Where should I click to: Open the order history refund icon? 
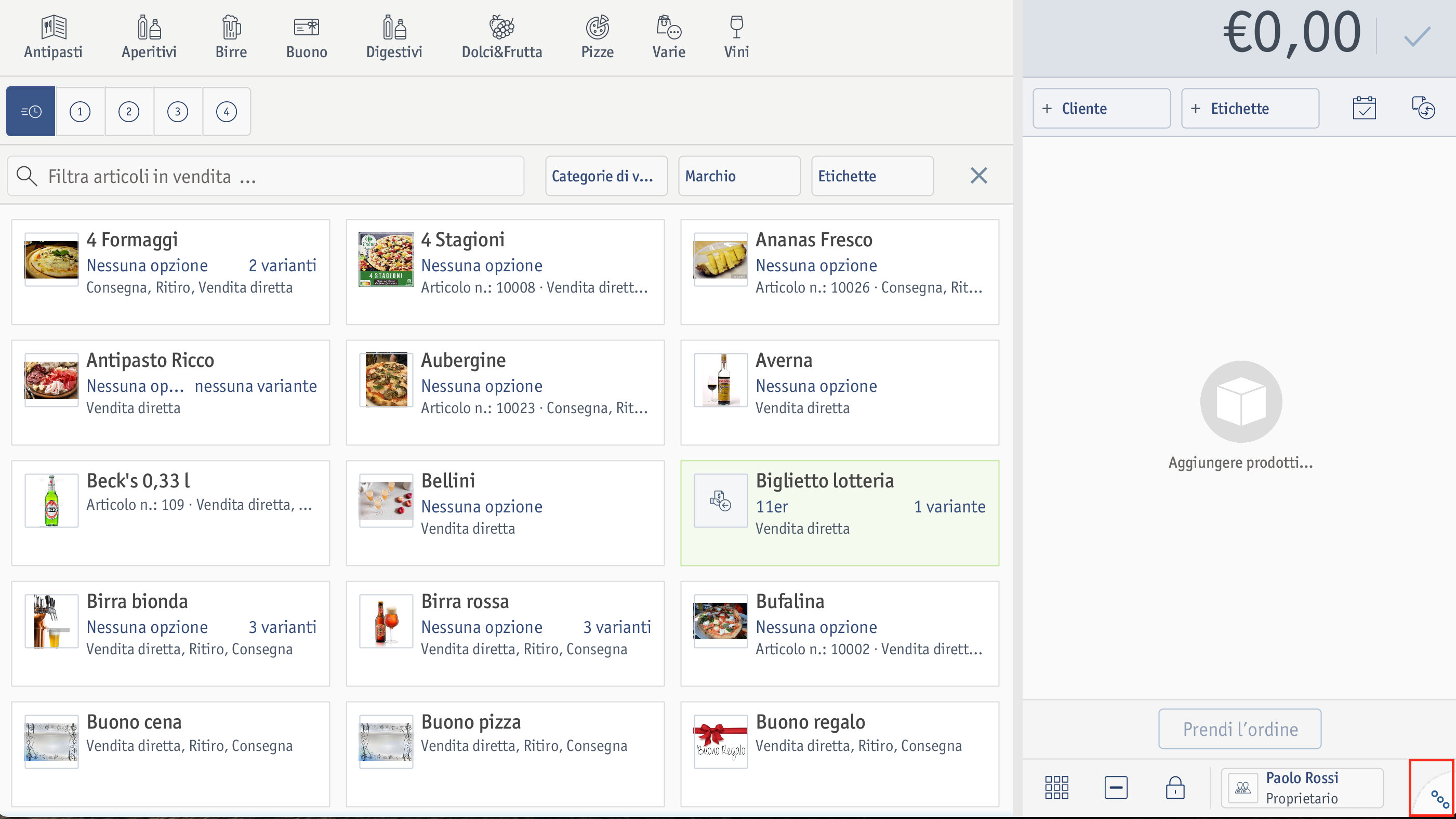(1423, 108)
